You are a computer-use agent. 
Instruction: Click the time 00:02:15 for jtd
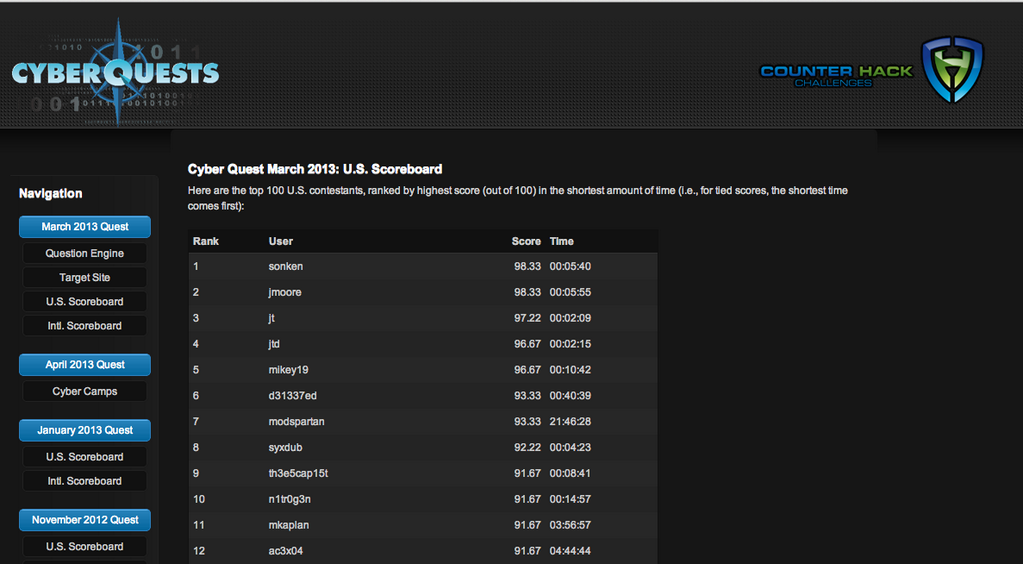[x=570, y=344]
